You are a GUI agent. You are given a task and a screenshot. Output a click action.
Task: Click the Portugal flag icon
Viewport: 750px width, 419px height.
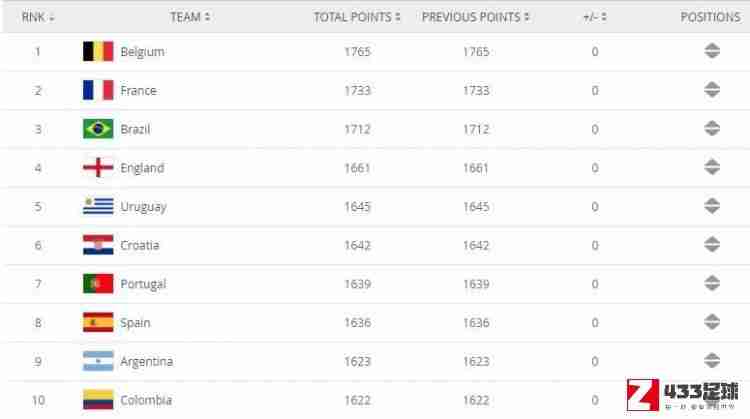98,284
